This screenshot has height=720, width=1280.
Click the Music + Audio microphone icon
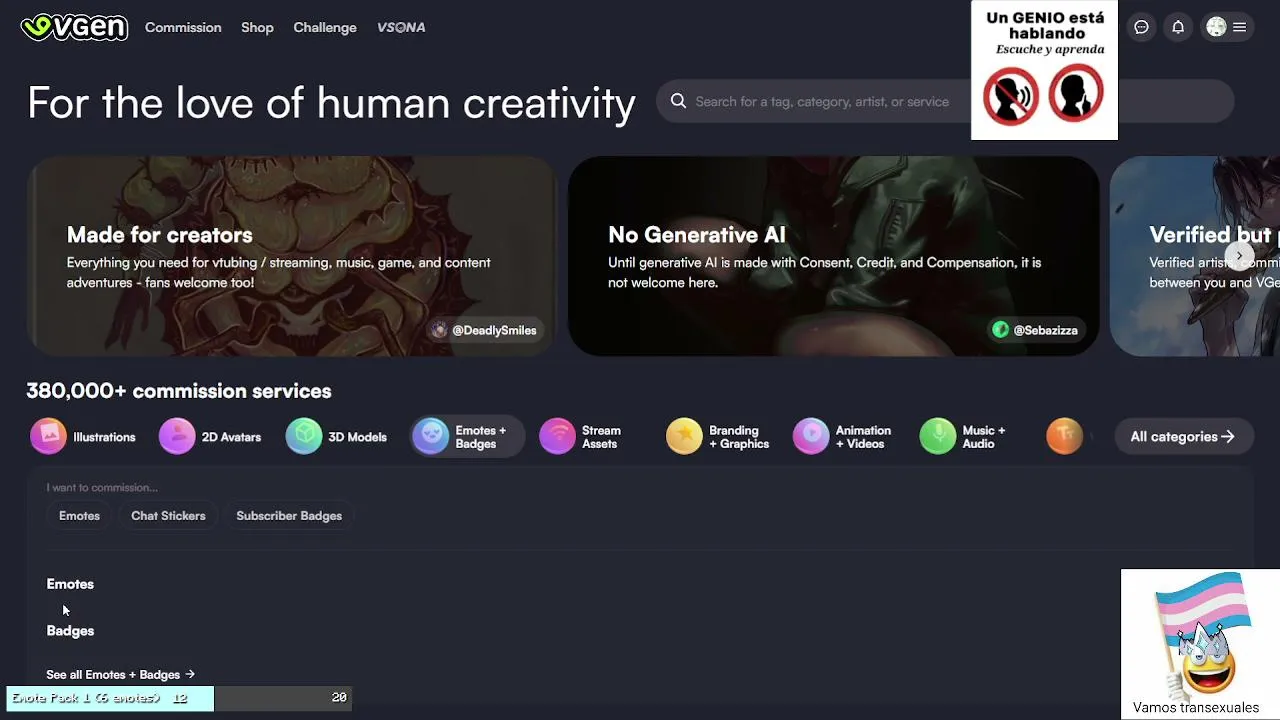coord(938,437)
